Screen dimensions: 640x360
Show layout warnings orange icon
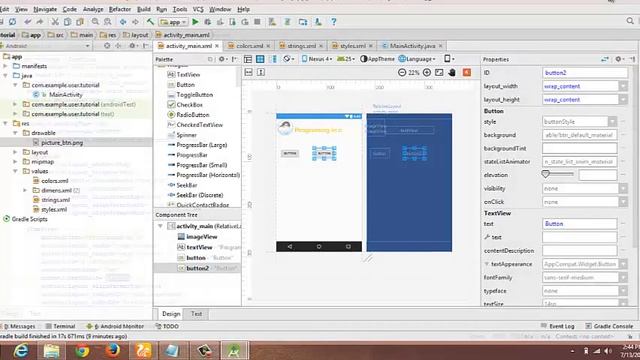pos(467,73)
